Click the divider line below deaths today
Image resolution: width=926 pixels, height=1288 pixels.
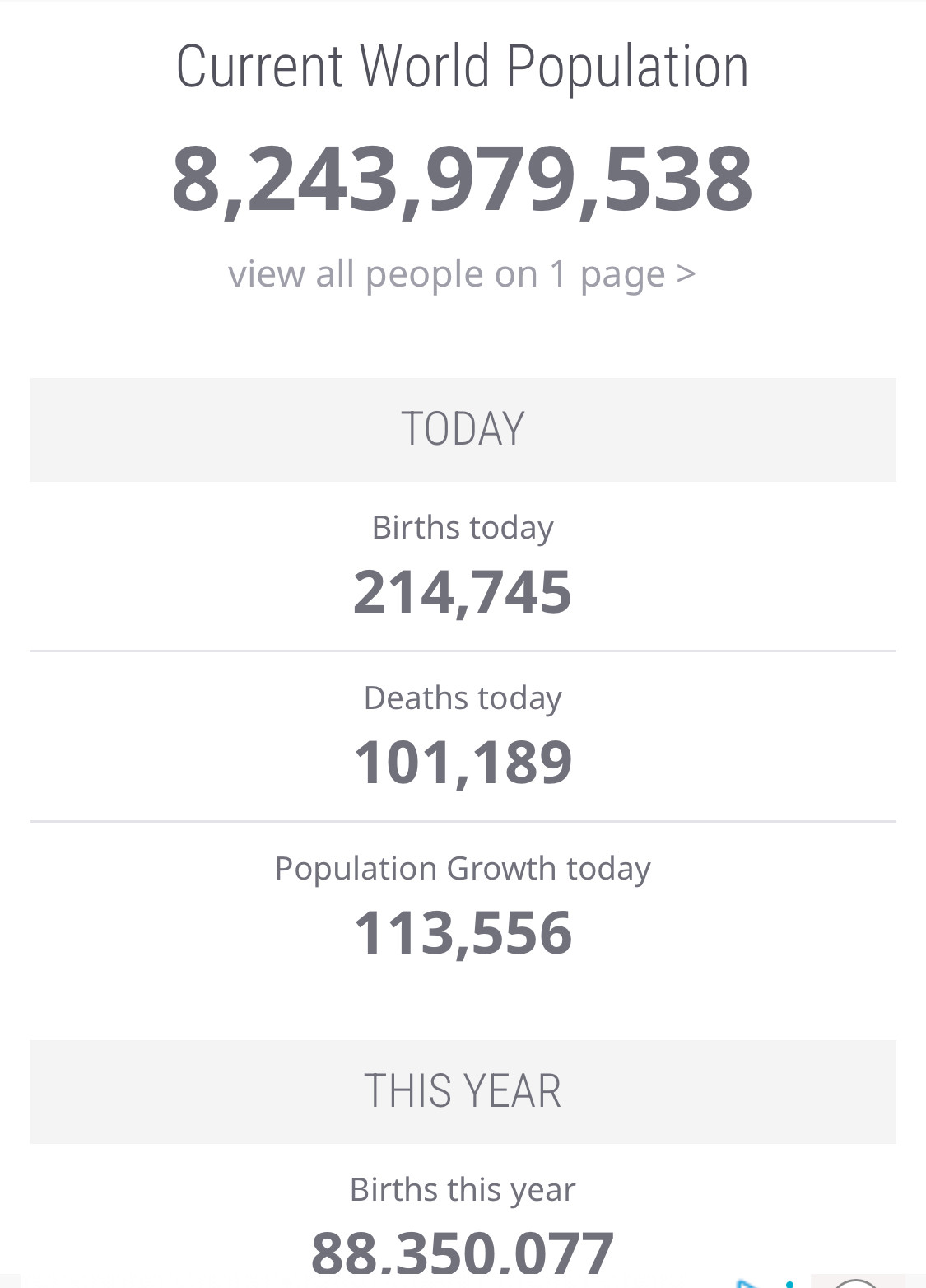pyautogui.click(x=463, y=821)
